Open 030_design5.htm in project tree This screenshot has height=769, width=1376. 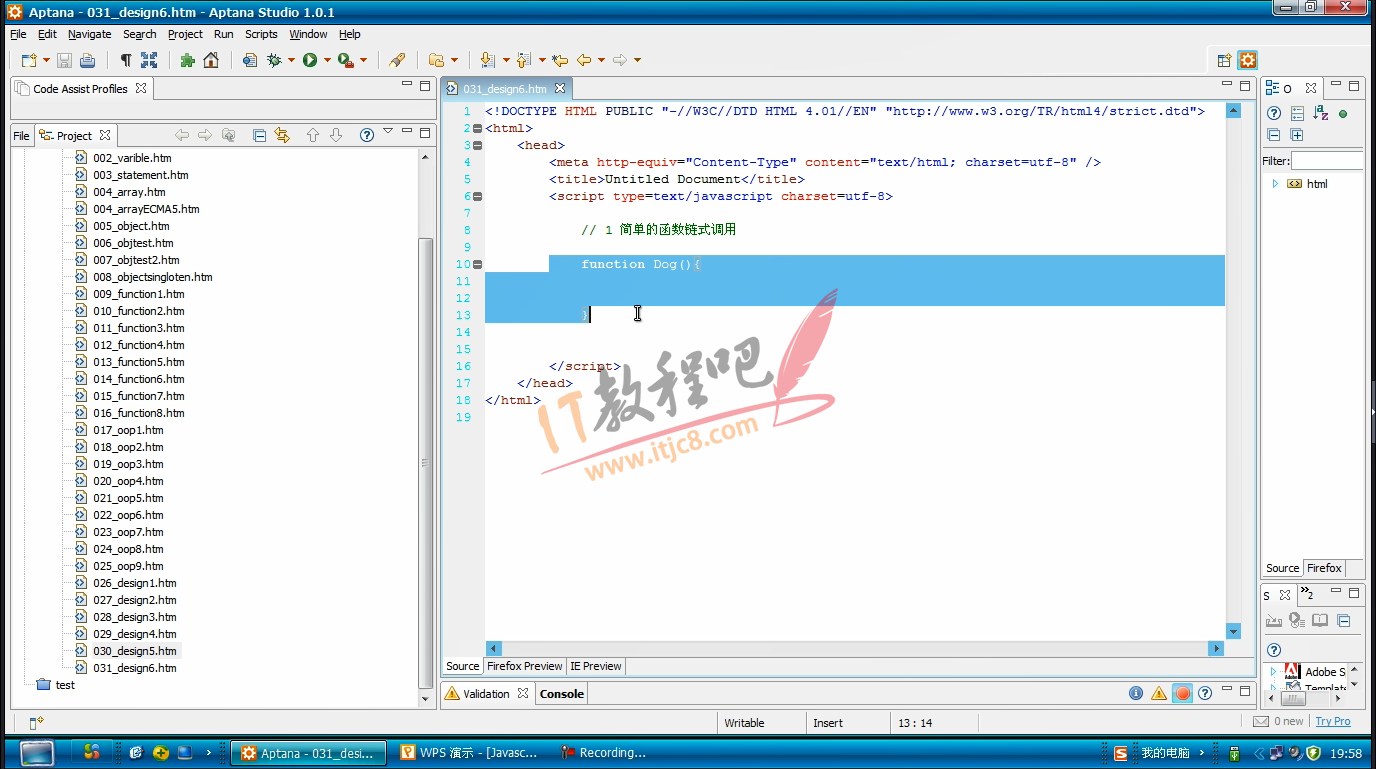click(x=134, y=651)
